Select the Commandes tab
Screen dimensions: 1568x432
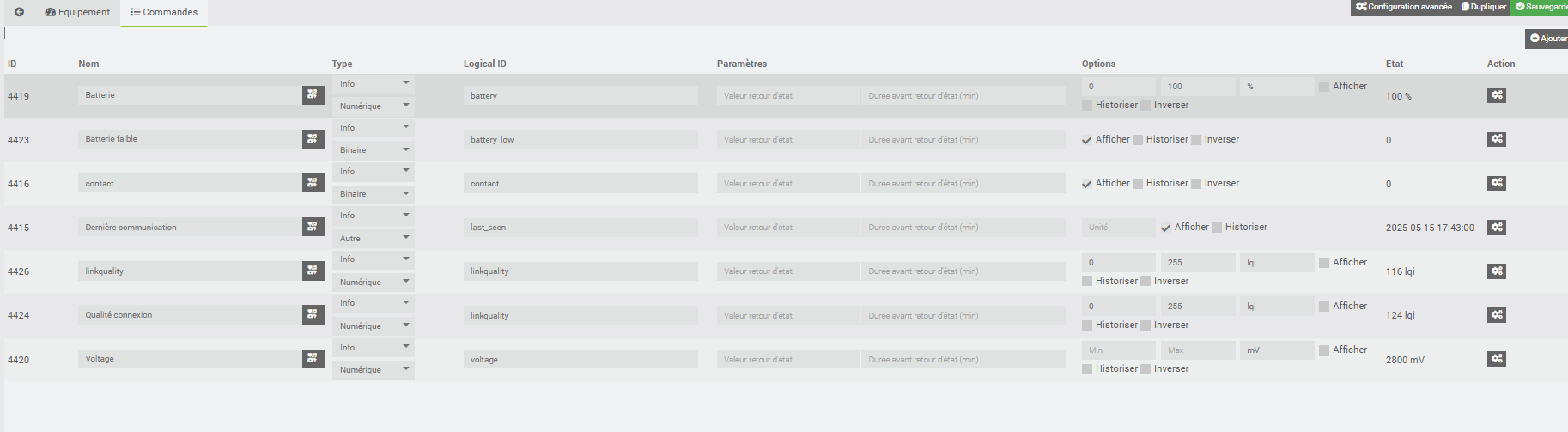click(164, 12)
